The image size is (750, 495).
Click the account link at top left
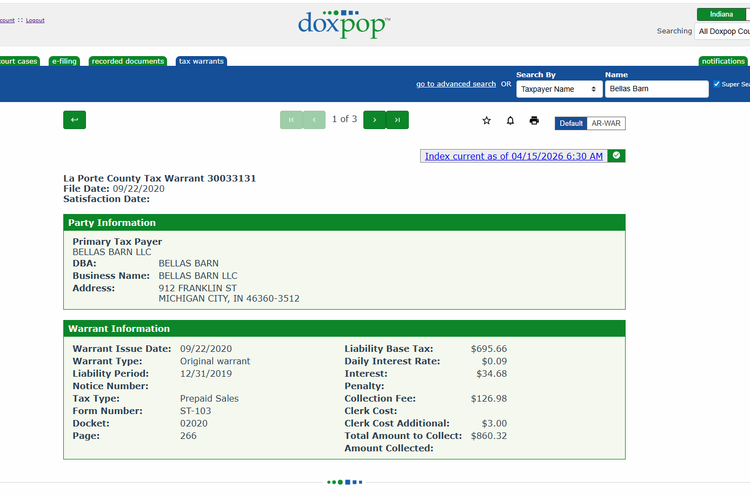point(7,20)
